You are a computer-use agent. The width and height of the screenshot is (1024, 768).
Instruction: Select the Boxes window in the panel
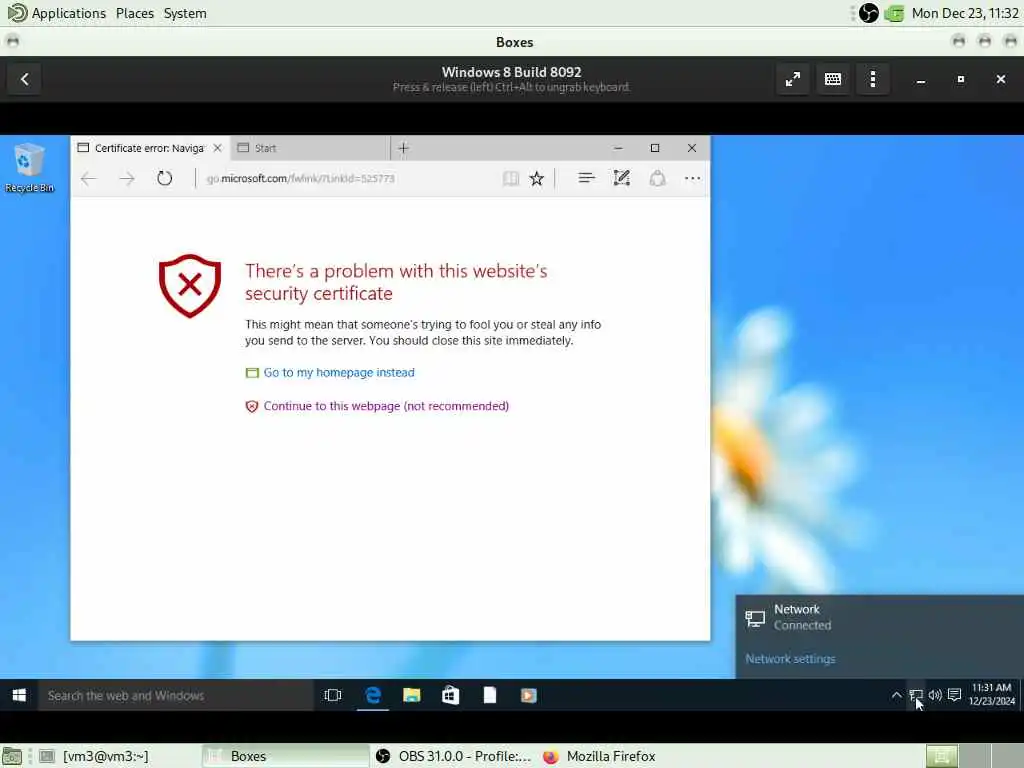(285, 756)
